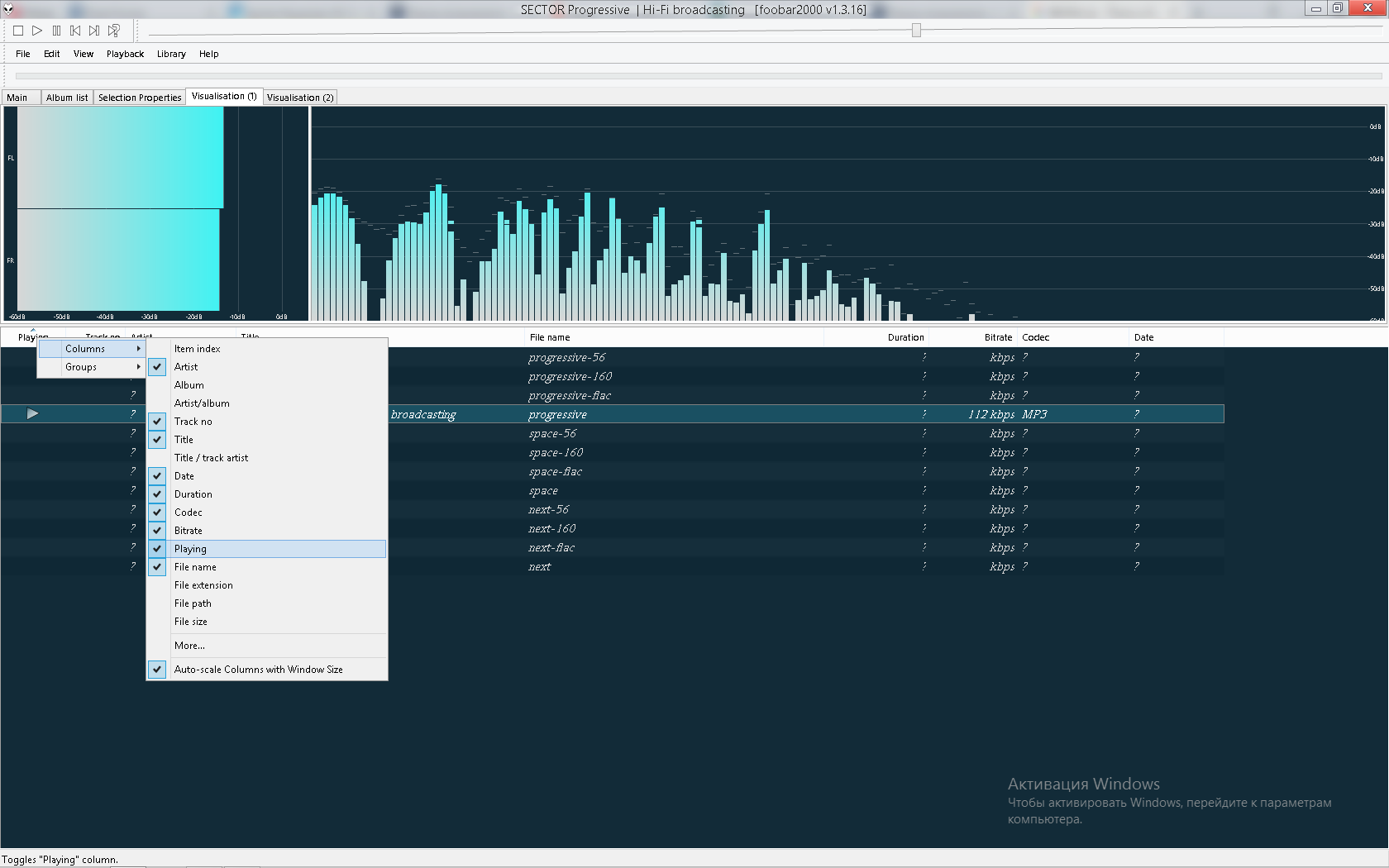Open the Visualisation (2) tab

300,98
